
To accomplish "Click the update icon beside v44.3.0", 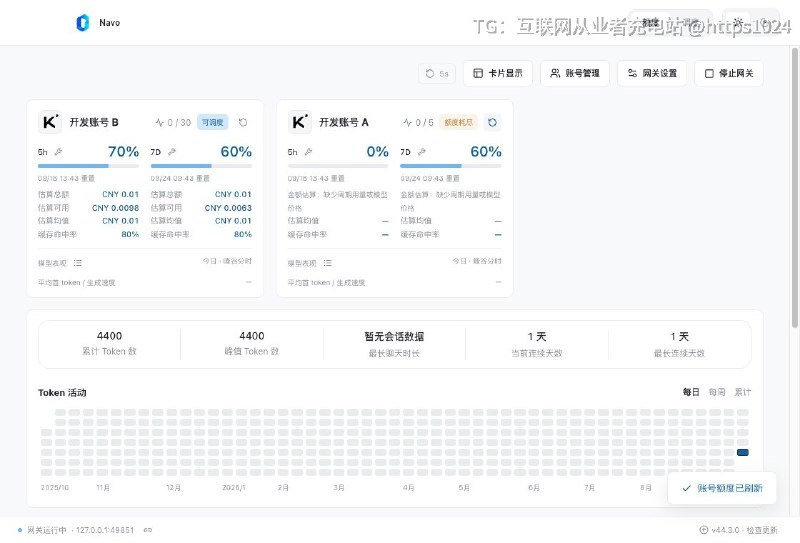I will 704,530.
